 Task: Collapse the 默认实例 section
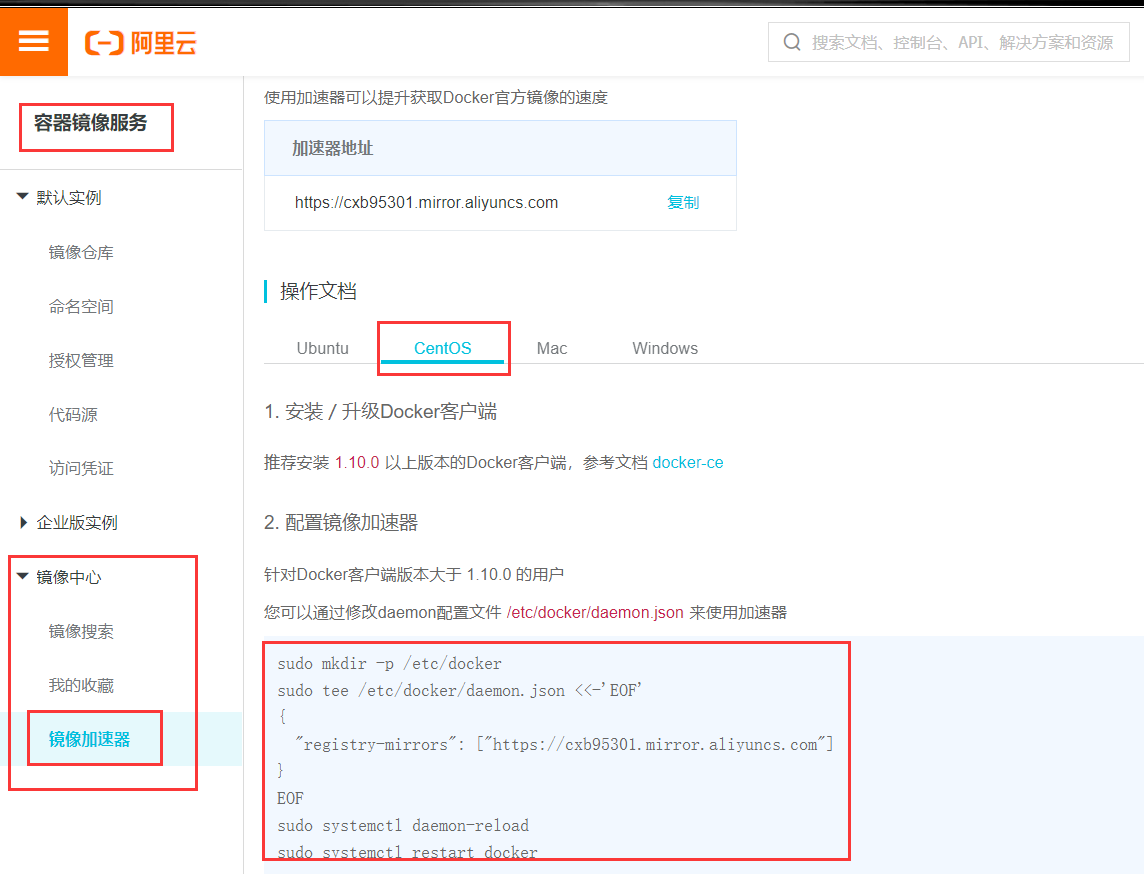pyautogui.click(x=23, y=197)
